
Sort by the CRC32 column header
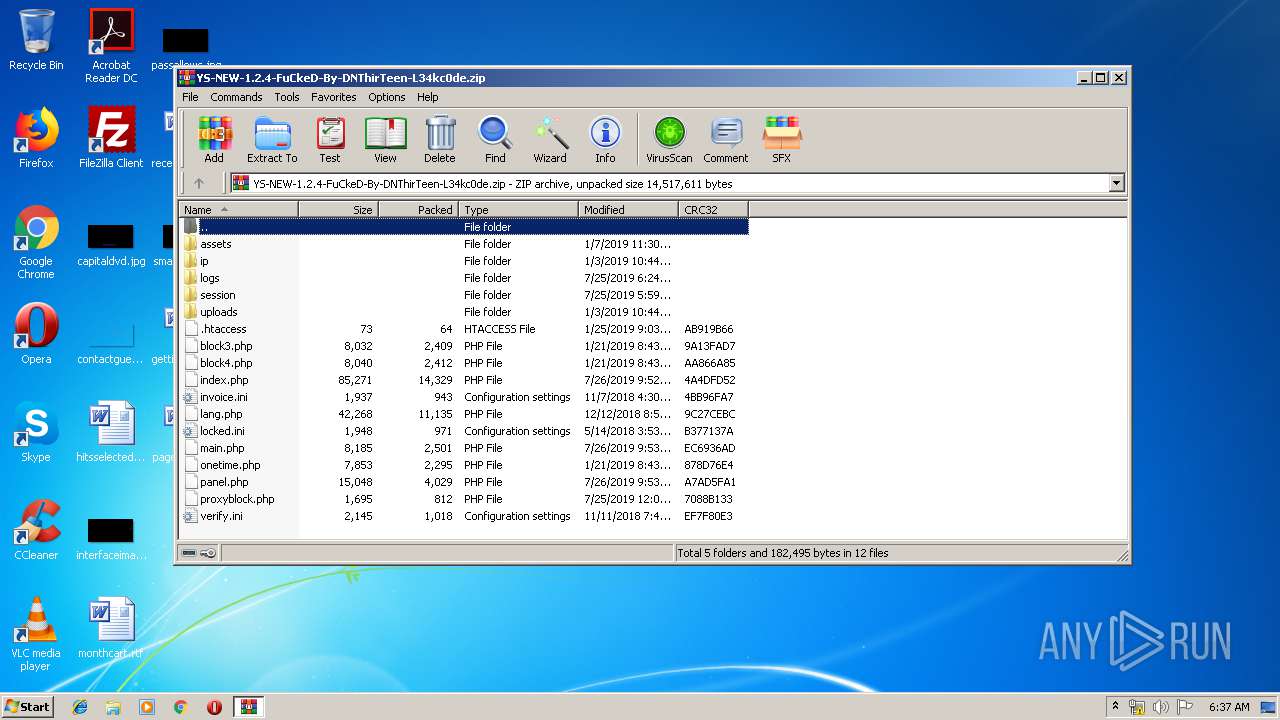(713, 210)
